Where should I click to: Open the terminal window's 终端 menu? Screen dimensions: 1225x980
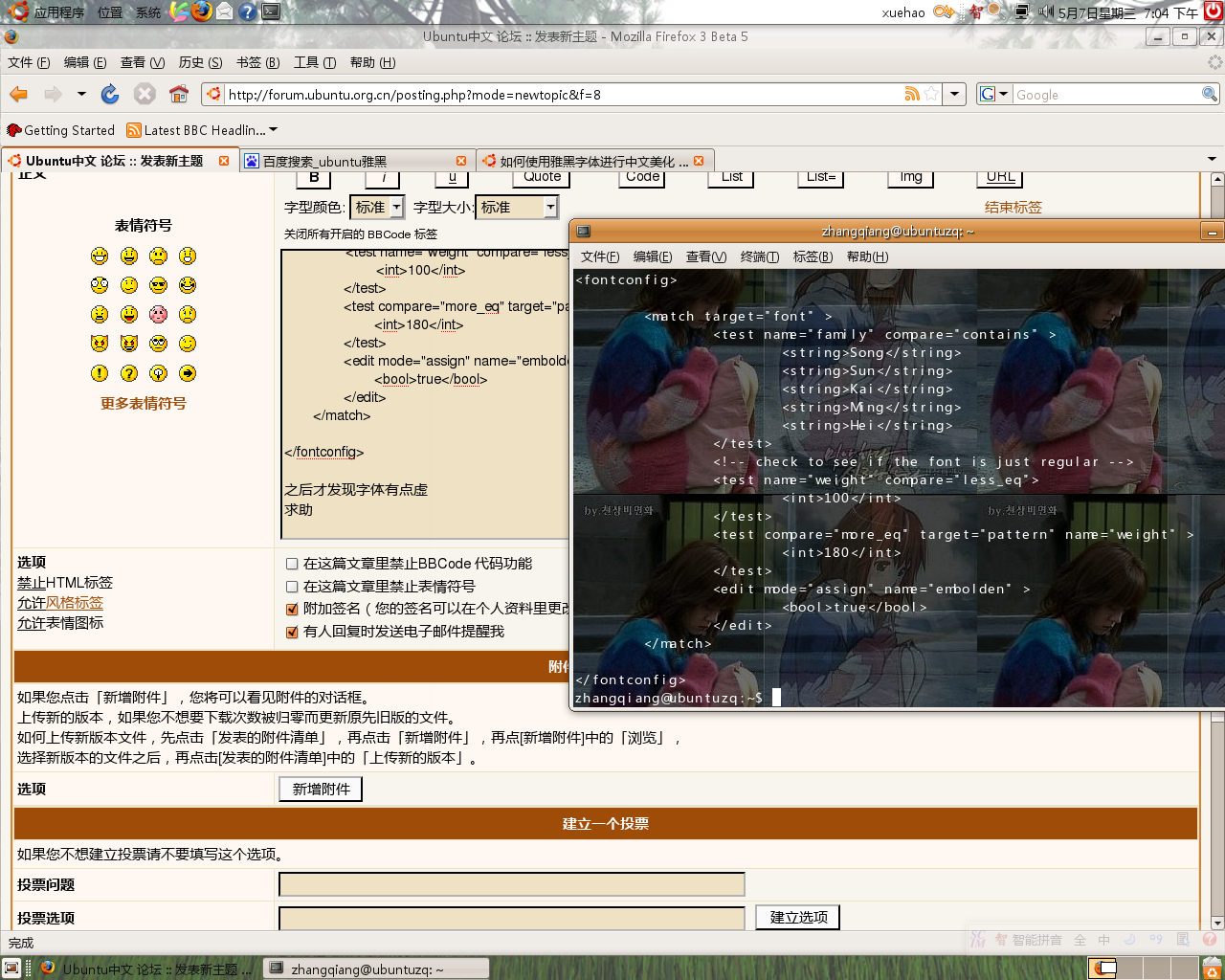pyautogui.click(x=760, y=256)
